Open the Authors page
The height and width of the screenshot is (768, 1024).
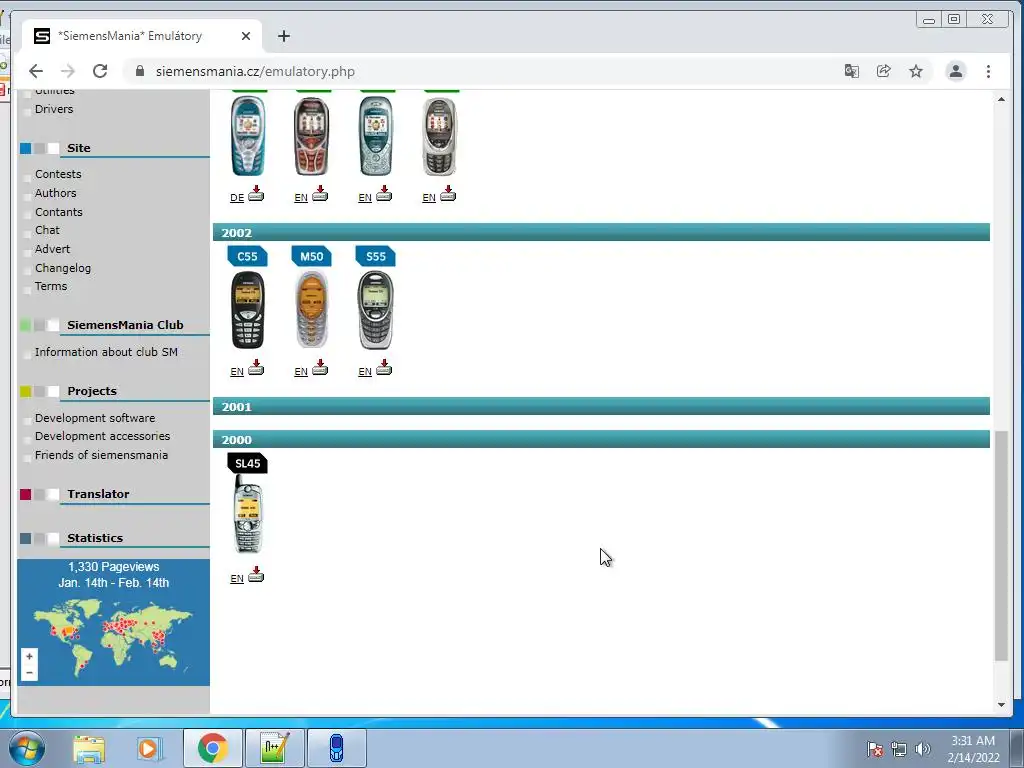(56, 193)
